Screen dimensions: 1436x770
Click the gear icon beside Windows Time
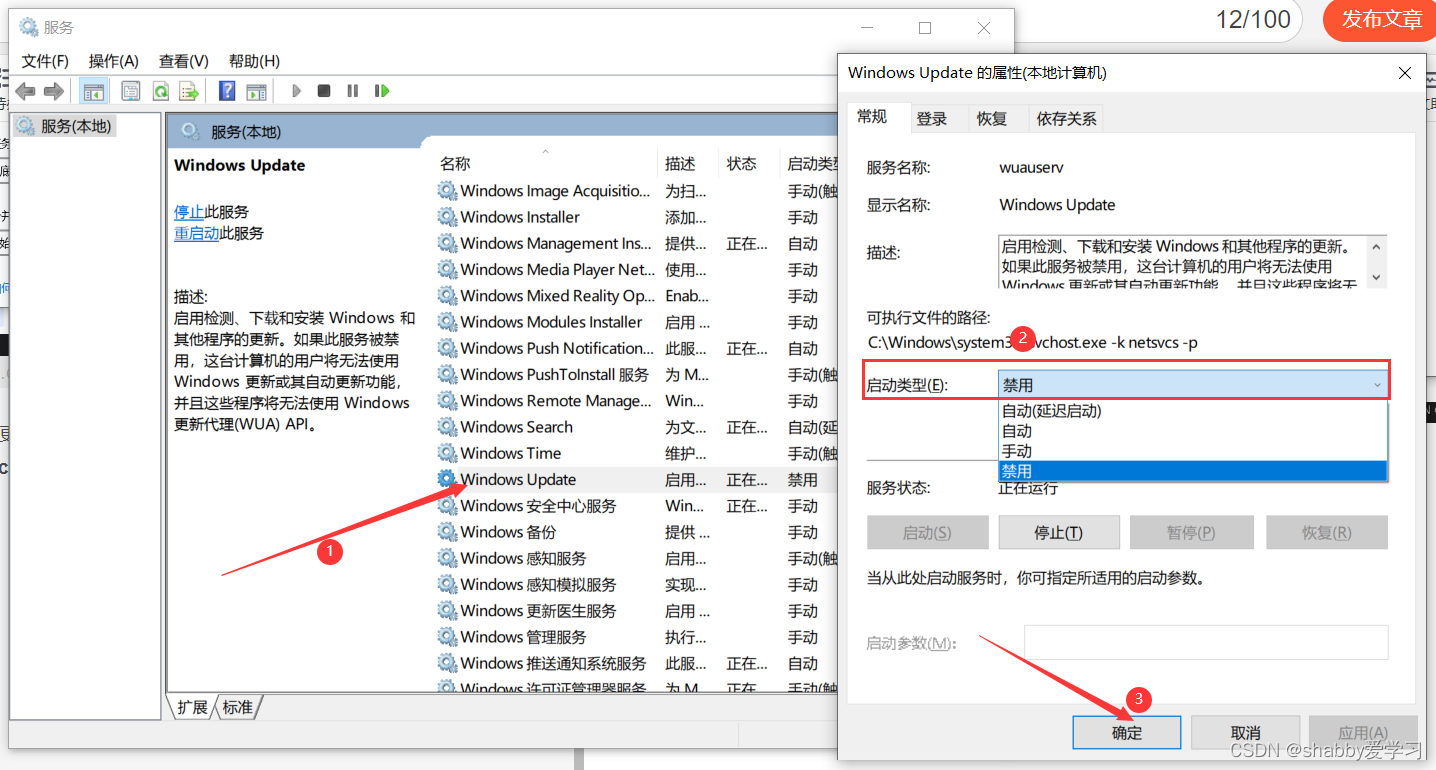[x=447, y=453]
